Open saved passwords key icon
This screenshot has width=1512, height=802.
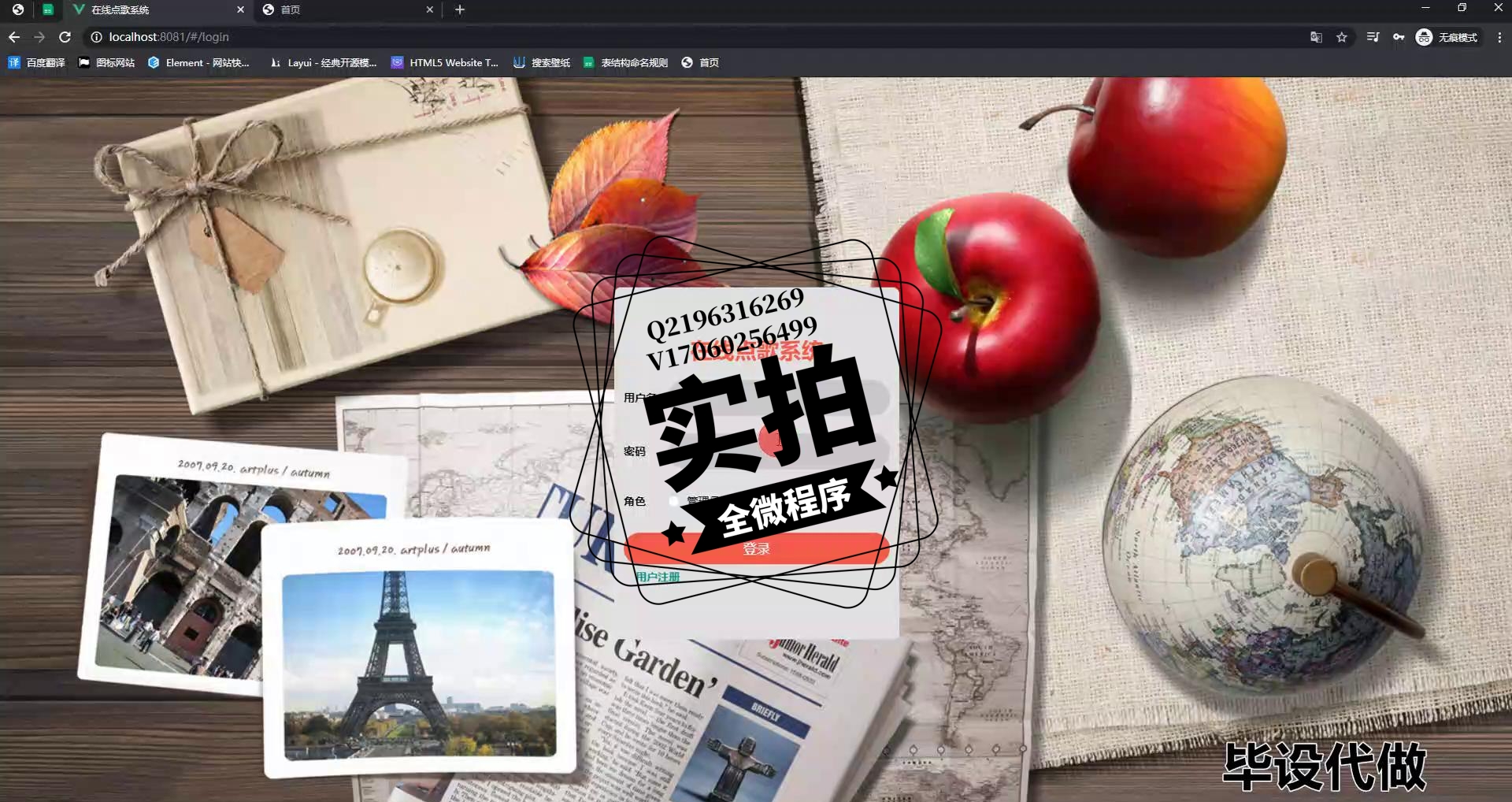click(1399, 37)
